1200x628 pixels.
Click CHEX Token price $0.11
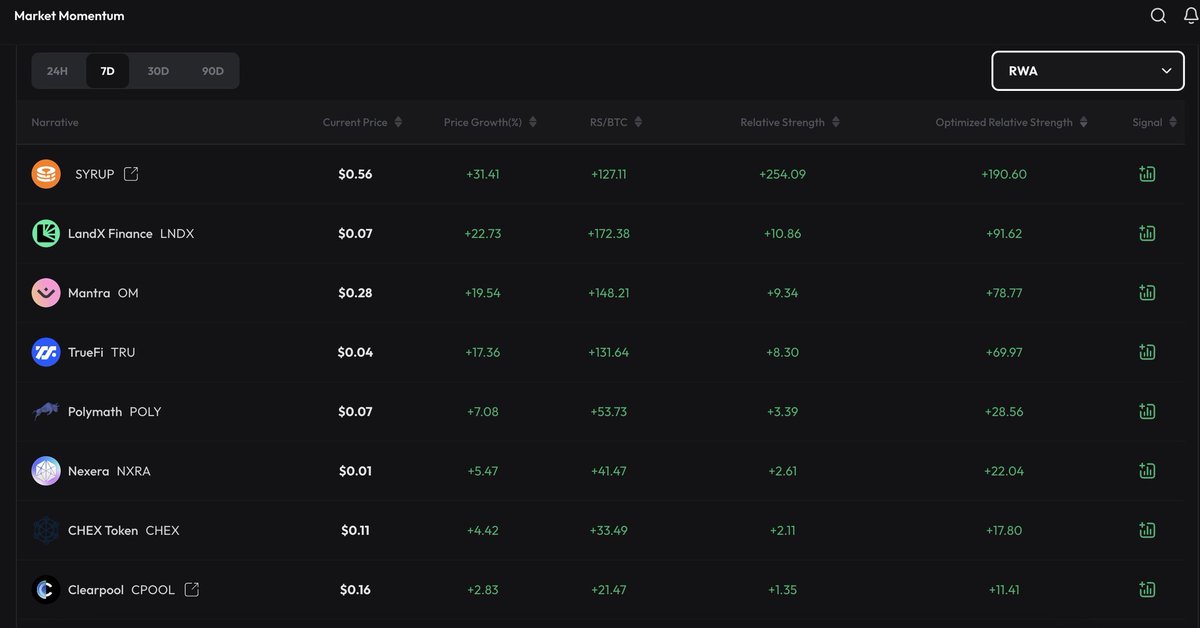[x=355, y=530]
